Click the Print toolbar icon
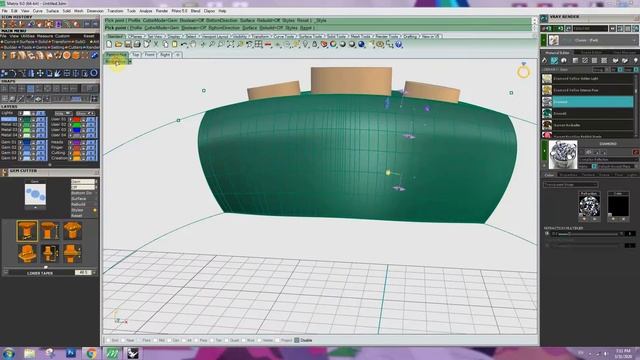Image resolution: width=640 pixels, height=360 pixels. pyautogui.click(x=137, y=44)
